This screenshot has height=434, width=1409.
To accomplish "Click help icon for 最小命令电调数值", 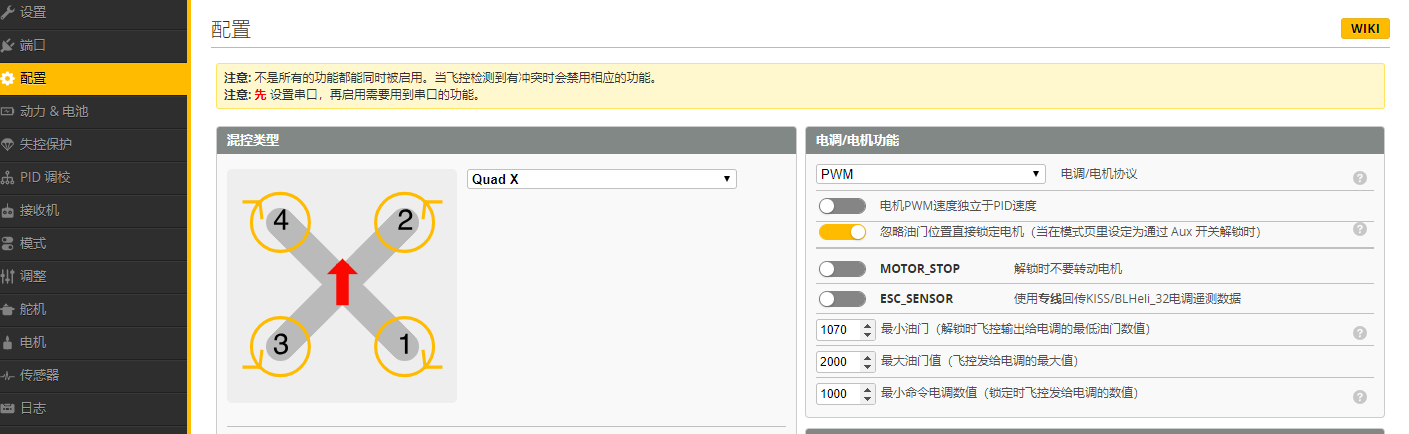I will tap(1359, 397).
